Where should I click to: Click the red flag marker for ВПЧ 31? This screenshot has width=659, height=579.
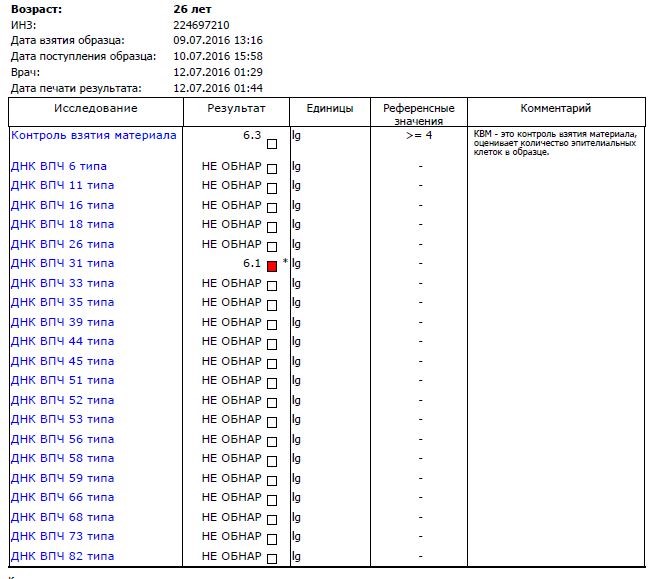272,266
